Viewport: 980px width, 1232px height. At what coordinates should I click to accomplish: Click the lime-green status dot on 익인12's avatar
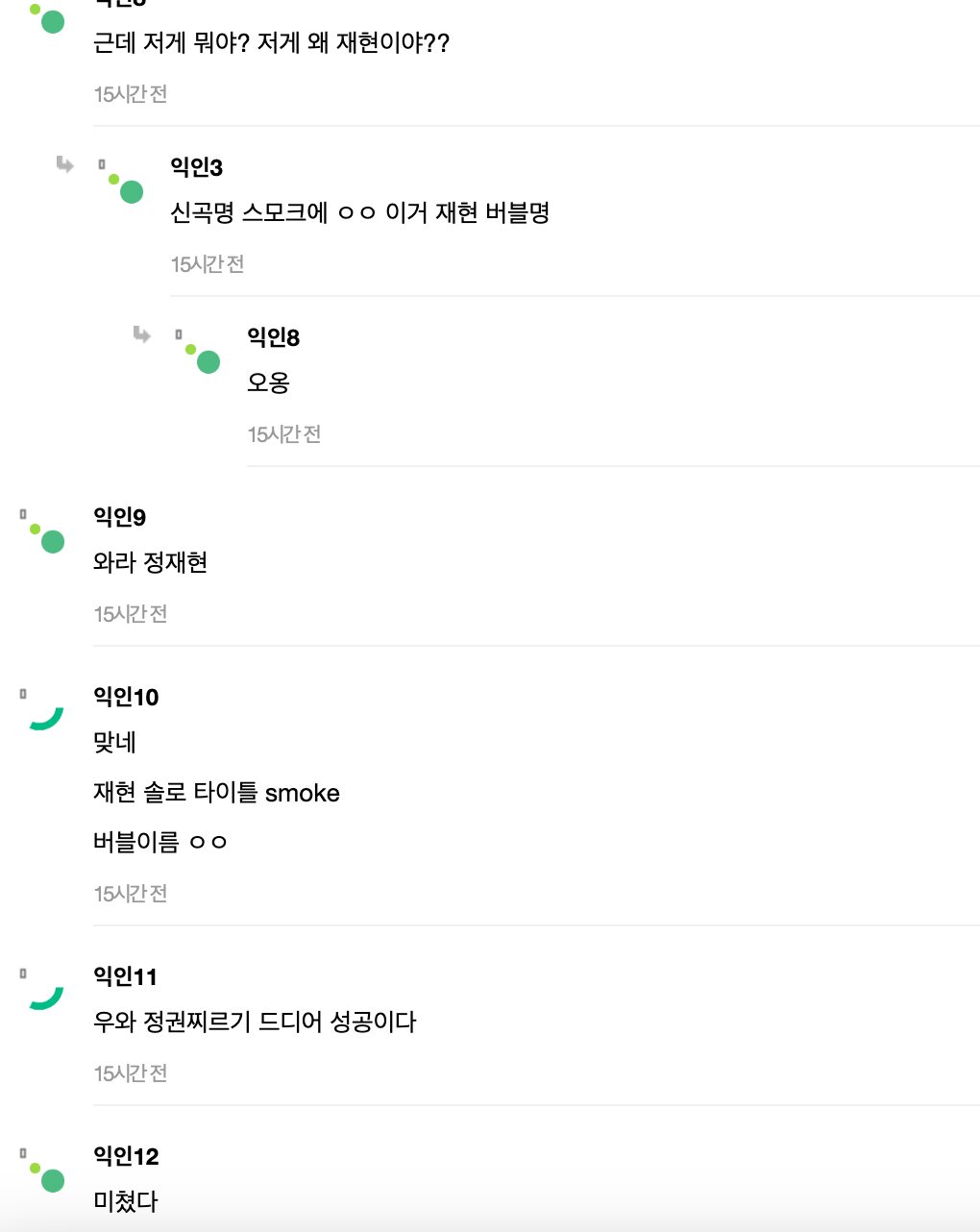[x=36, y=1167]
